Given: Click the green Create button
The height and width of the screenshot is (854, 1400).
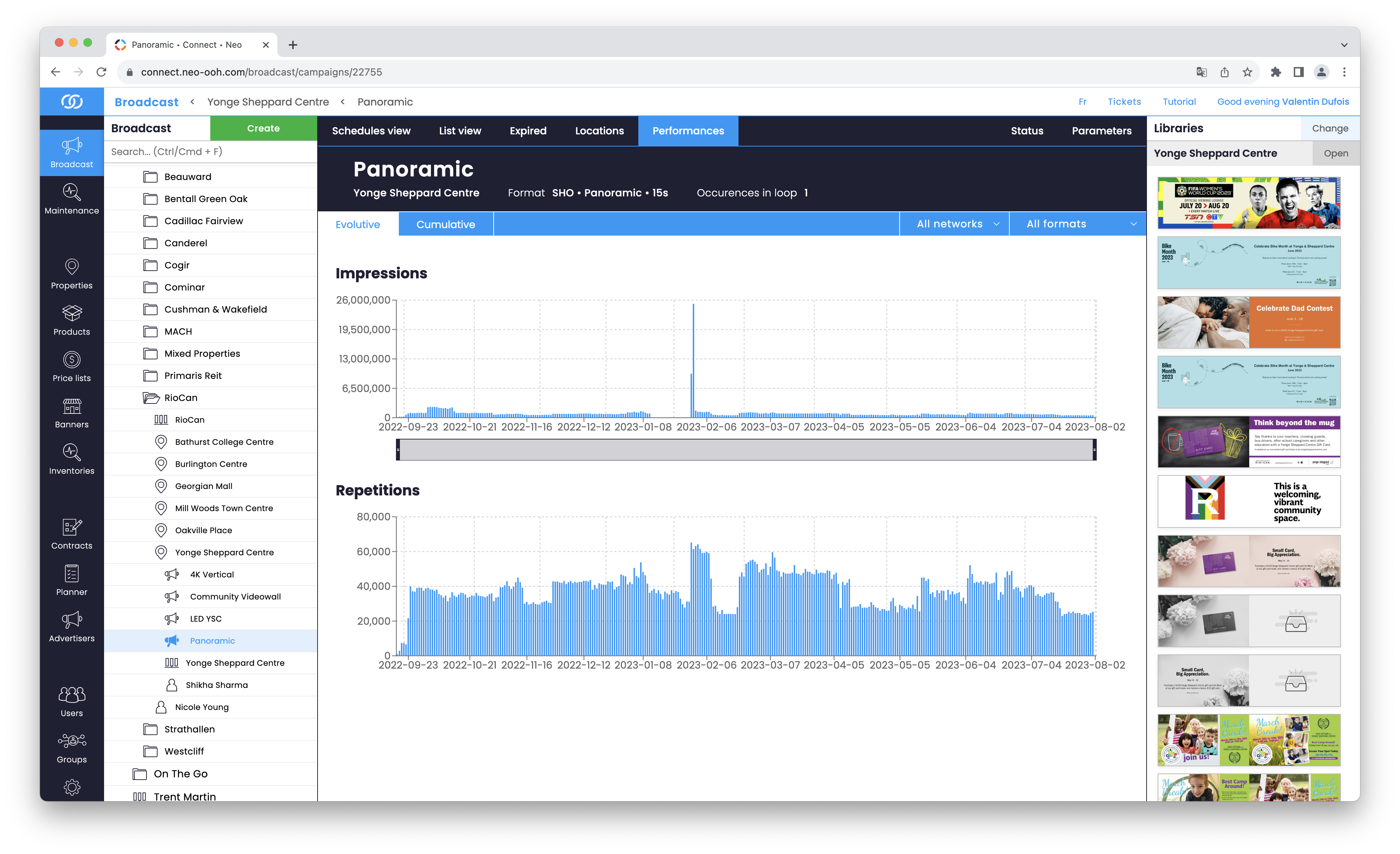Looking at the screenshot, I should click(x=263, y=128).
